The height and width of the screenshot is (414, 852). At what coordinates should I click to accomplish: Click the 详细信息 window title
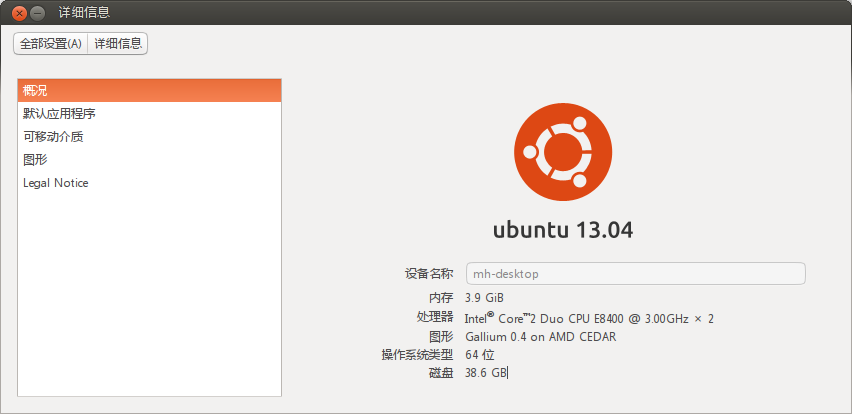point(84,12)
